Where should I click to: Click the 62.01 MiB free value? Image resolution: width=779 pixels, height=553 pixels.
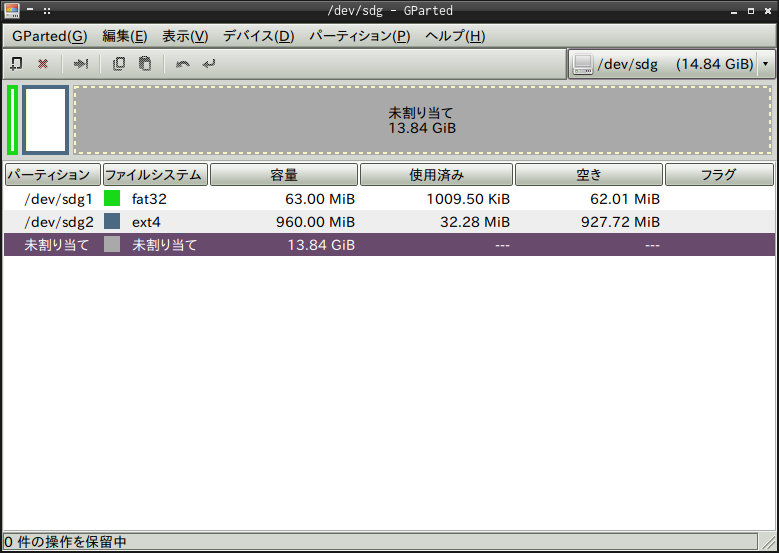[625, 199]
